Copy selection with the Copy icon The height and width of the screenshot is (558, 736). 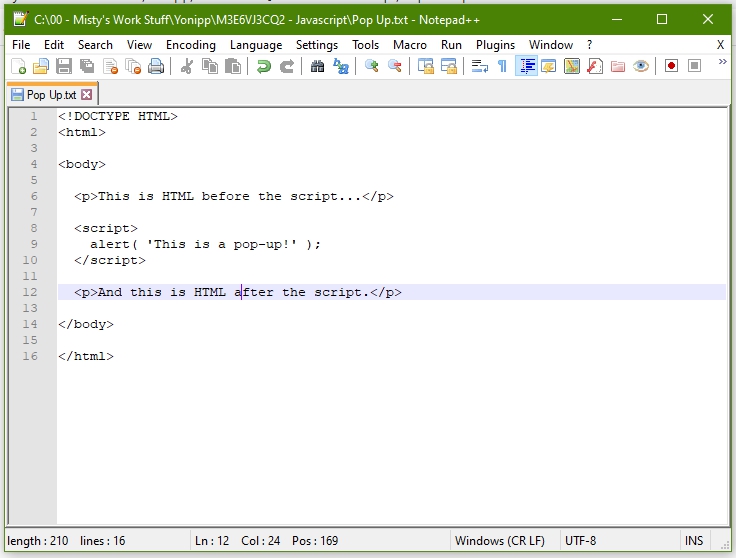210,66
